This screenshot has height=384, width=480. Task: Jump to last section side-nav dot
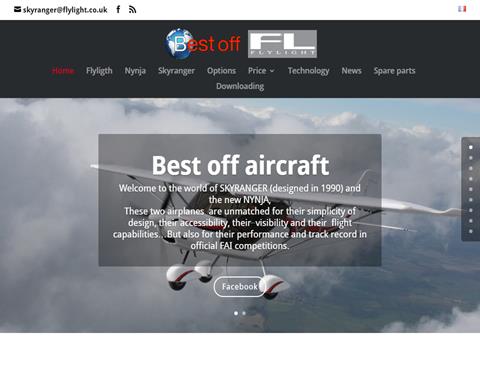pos(471,231)
